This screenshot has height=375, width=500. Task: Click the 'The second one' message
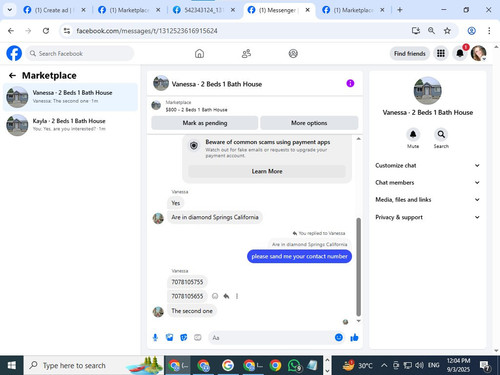[192, 311]
